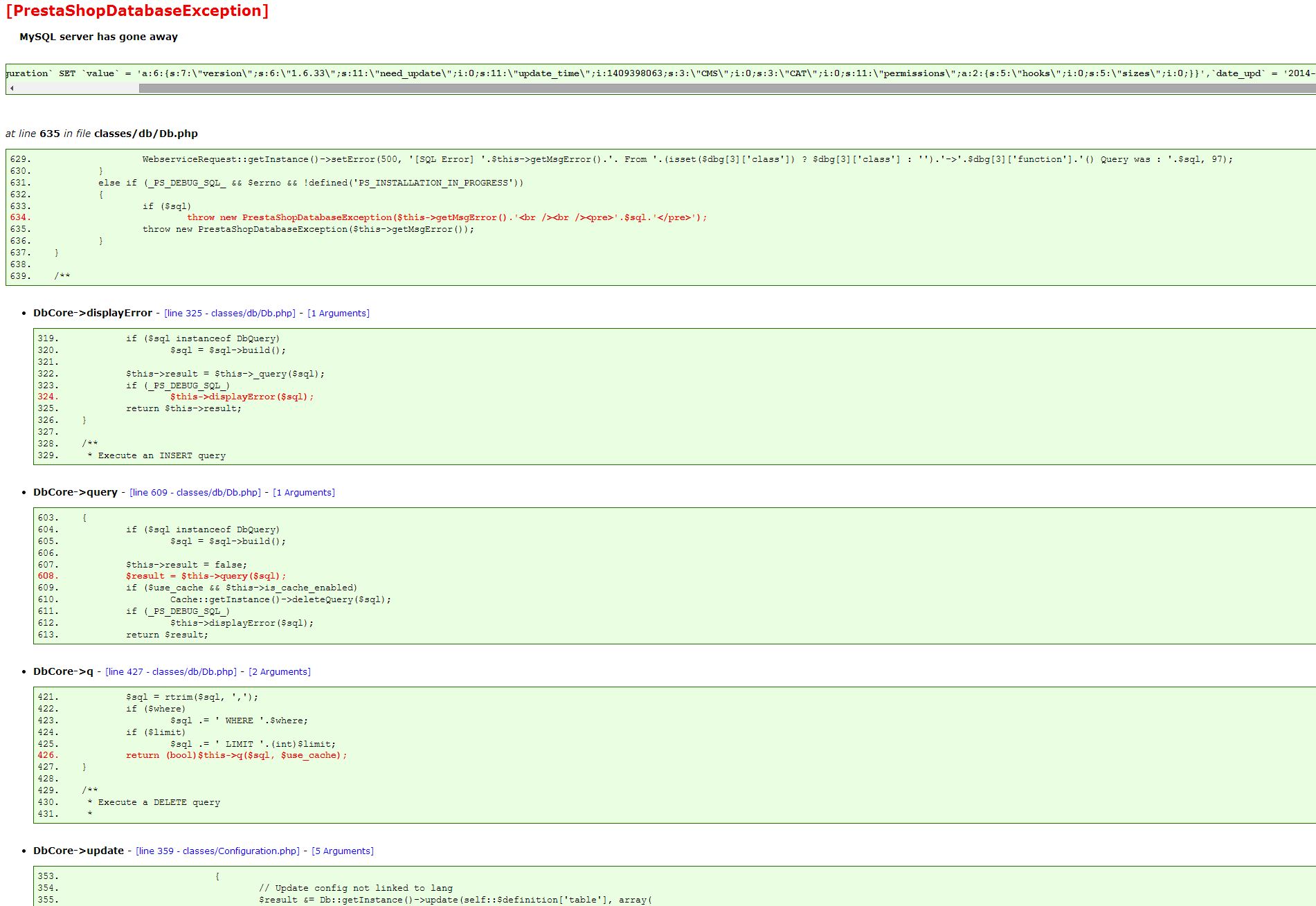Screen dimensions: 1316x906
Task: Click the 'DbCore->update' stack entry title
Action: click(x=78, y=851)
